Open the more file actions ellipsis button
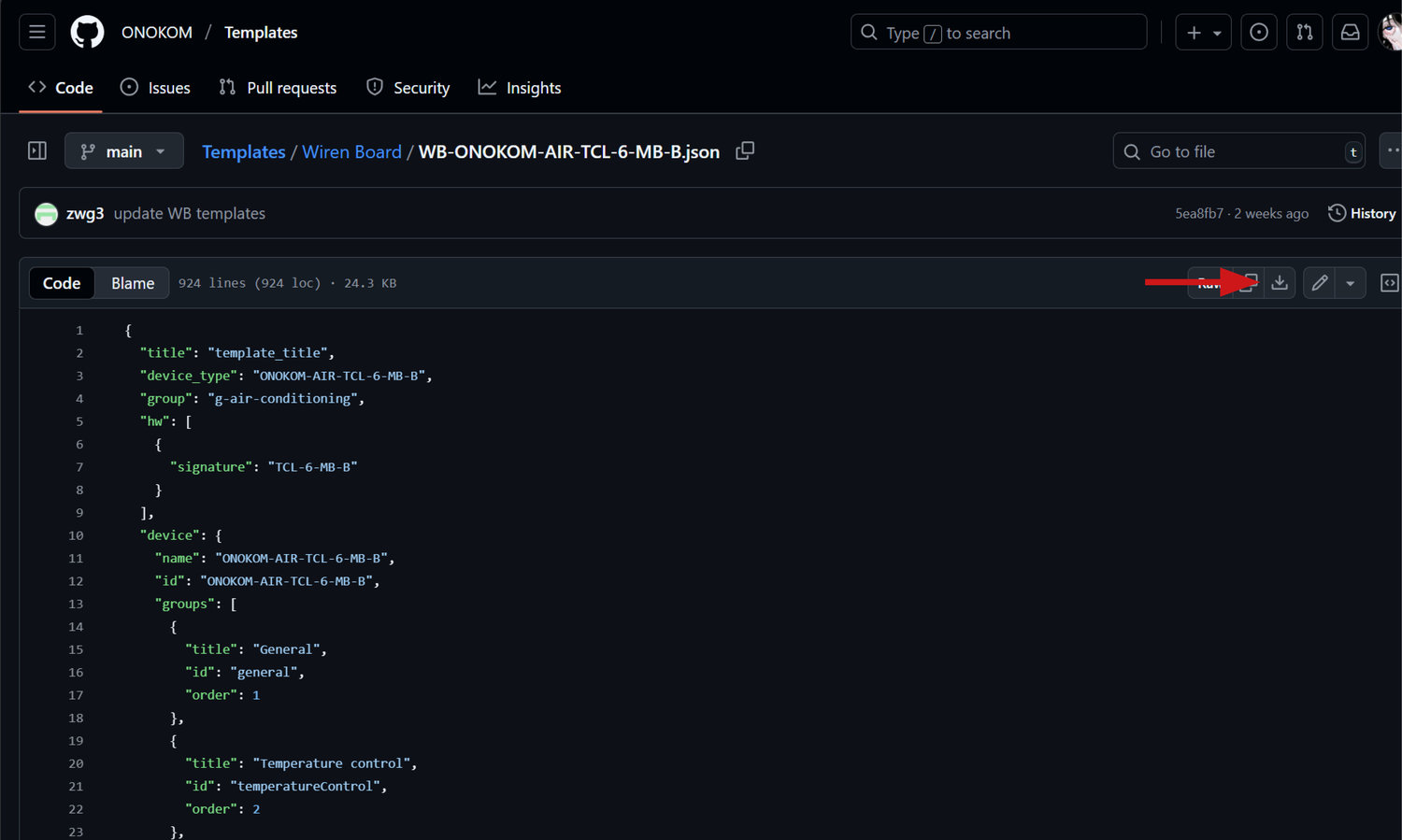The height and width of the screenshot is (840, 1402). point(1393,151)
